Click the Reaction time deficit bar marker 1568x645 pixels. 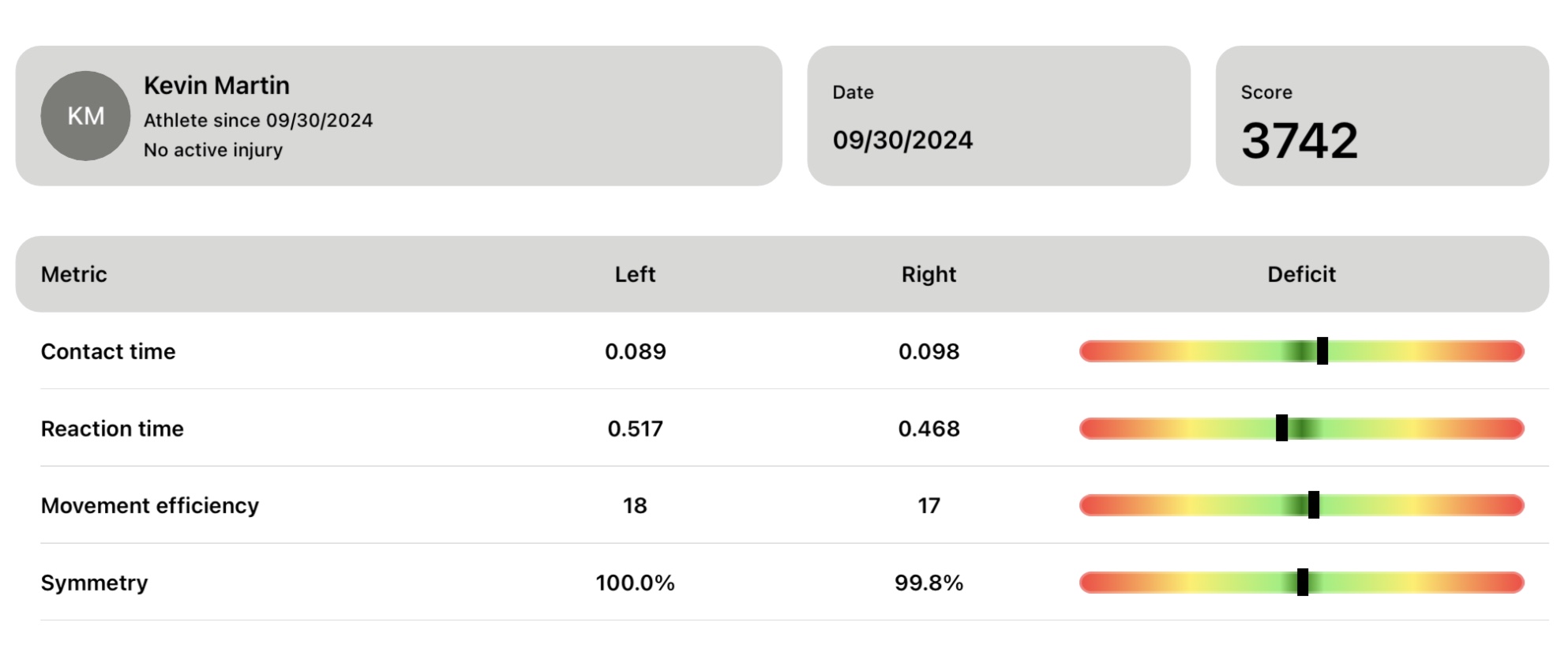tap(1282, 429)
